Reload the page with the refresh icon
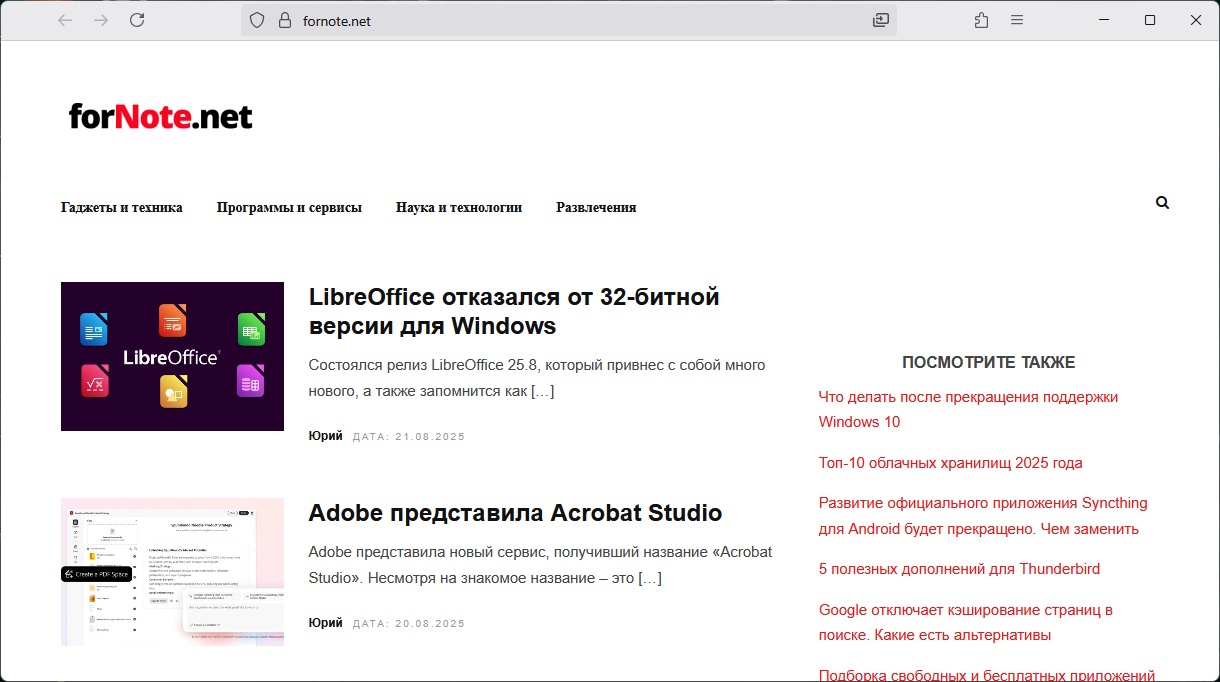1220x682 pixels. (x=138, y=20)
